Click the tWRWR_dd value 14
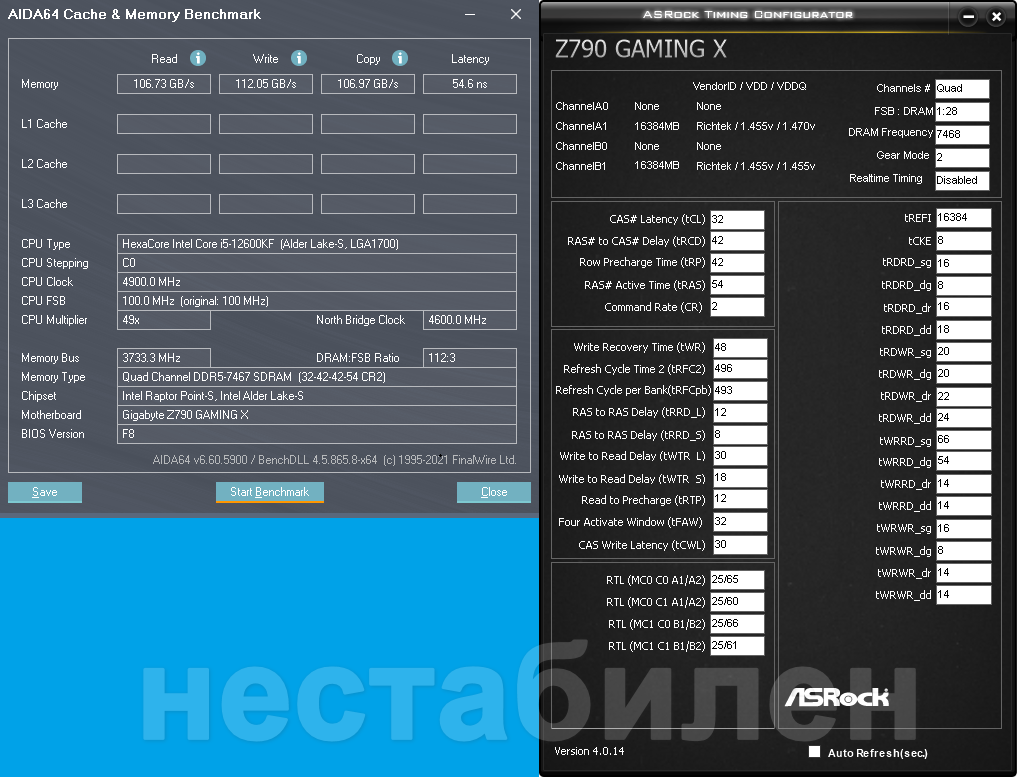The width and height of the screenshot is (1017, 777). point(964,595)
